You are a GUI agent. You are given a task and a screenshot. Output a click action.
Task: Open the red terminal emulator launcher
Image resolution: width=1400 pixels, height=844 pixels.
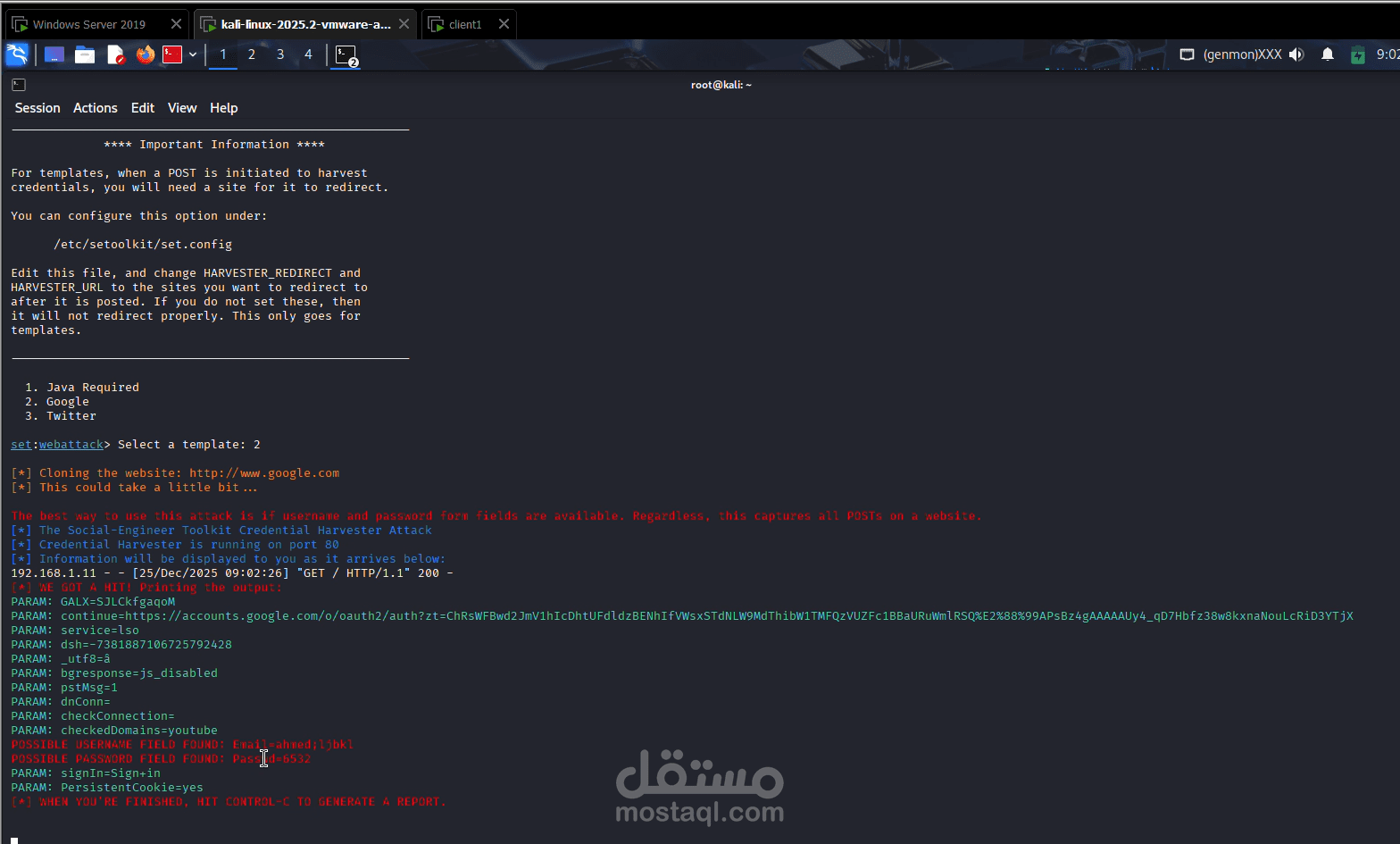[x=172, y=54]
